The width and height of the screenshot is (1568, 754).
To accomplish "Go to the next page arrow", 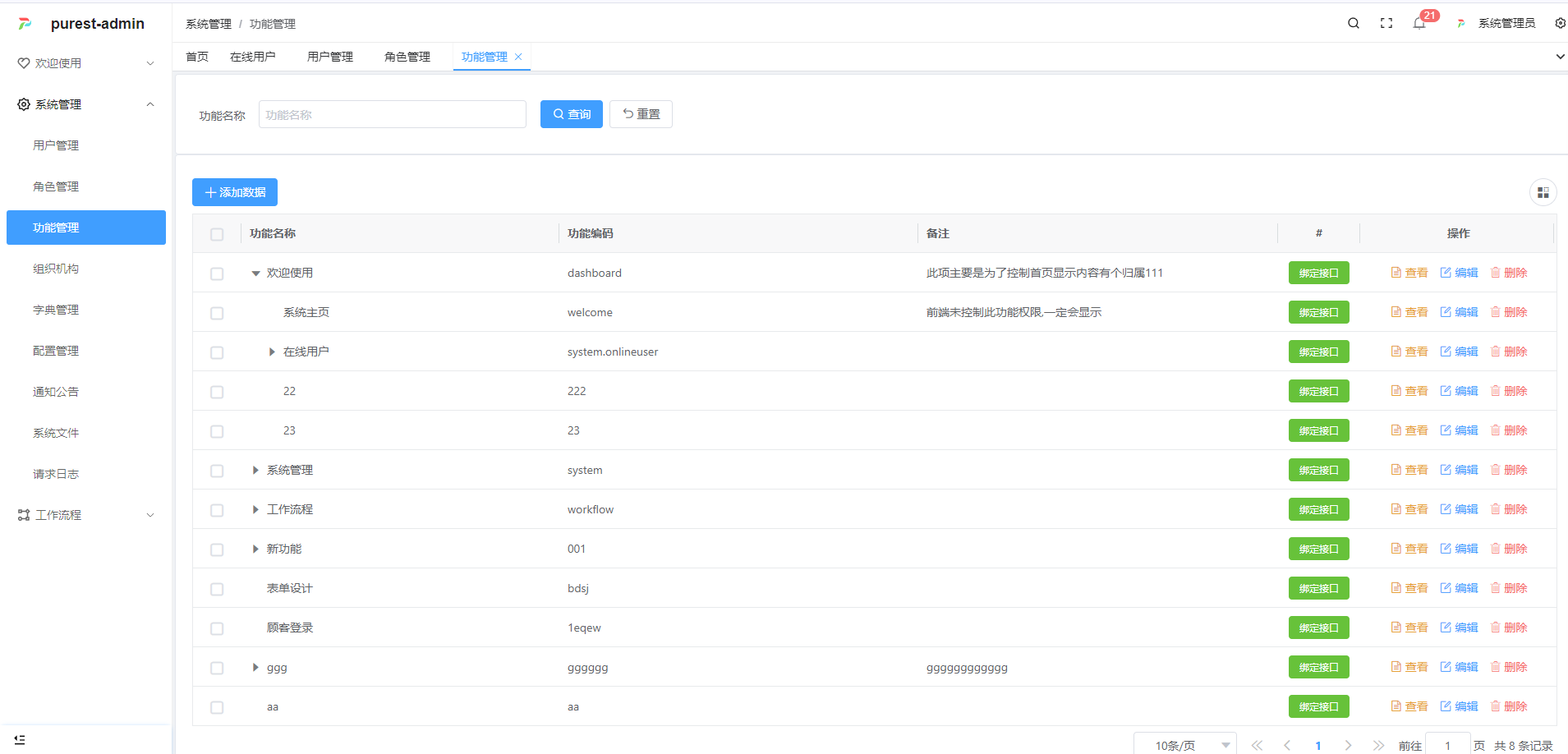I will click(1348, 745).
